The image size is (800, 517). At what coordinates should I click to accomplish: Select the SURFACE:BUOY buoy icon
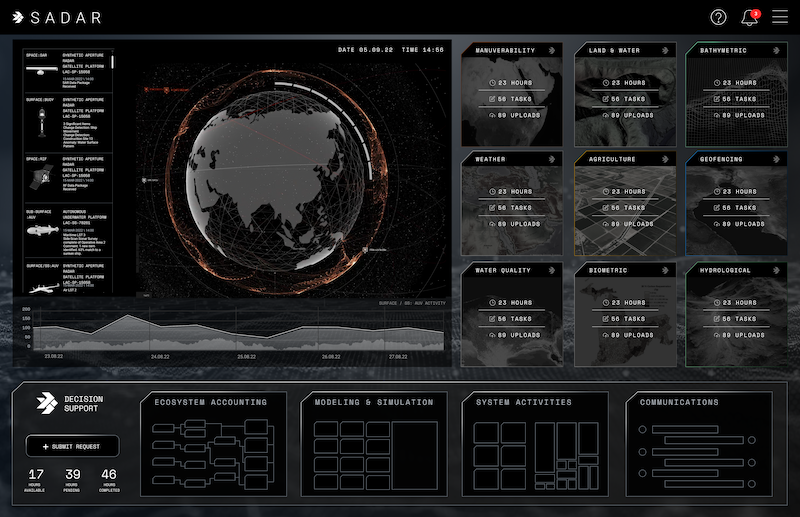point(42,124)
